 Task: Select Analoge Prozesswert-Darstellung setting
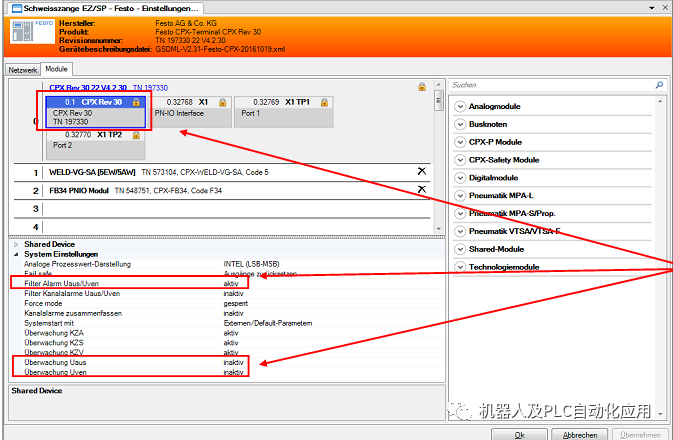point(77,264)
